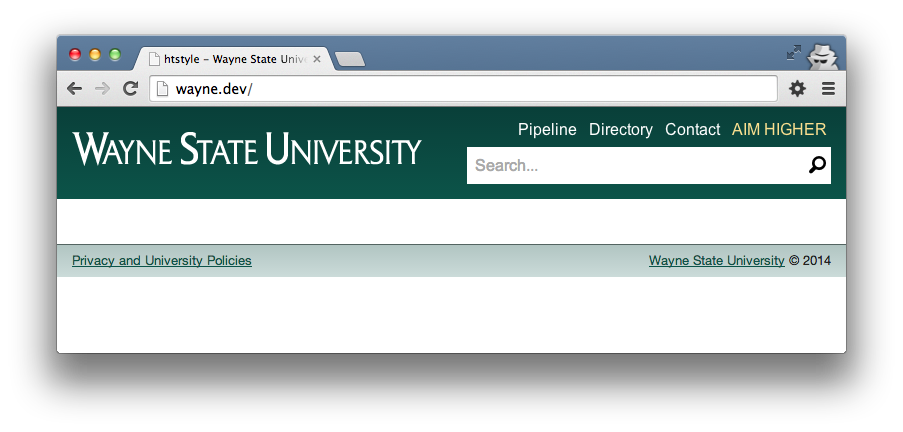Toggle fullscreen with the expand arrows icon
903x432 pixels.
(794, 52)
